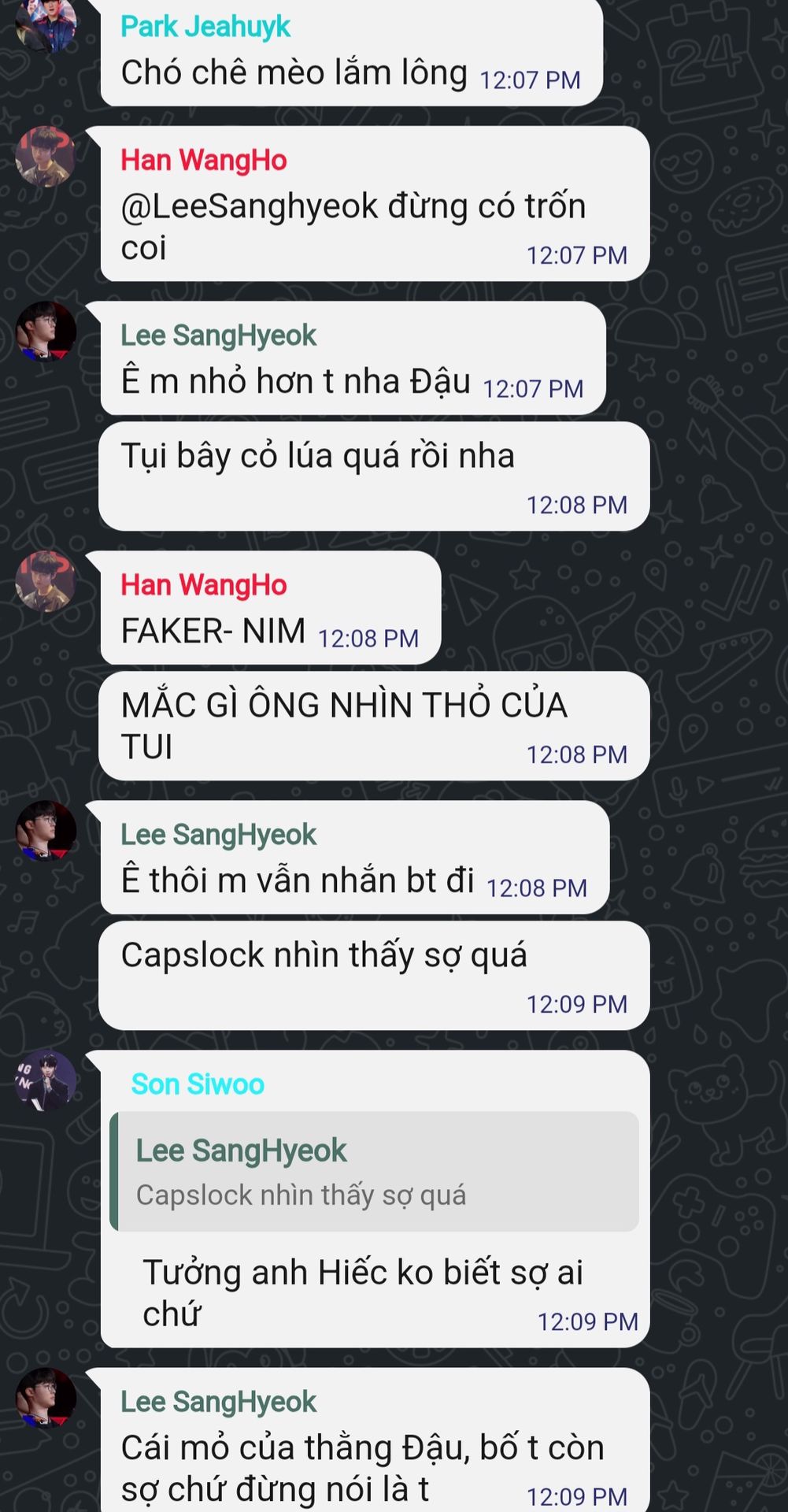The width and height of the screenshot is (788, 1512).
Task: Tap Lee SangHyeok's avatar beside the 'Cái mỏ của thằng Đậu' message
Action: click(x=46, y=1398)
